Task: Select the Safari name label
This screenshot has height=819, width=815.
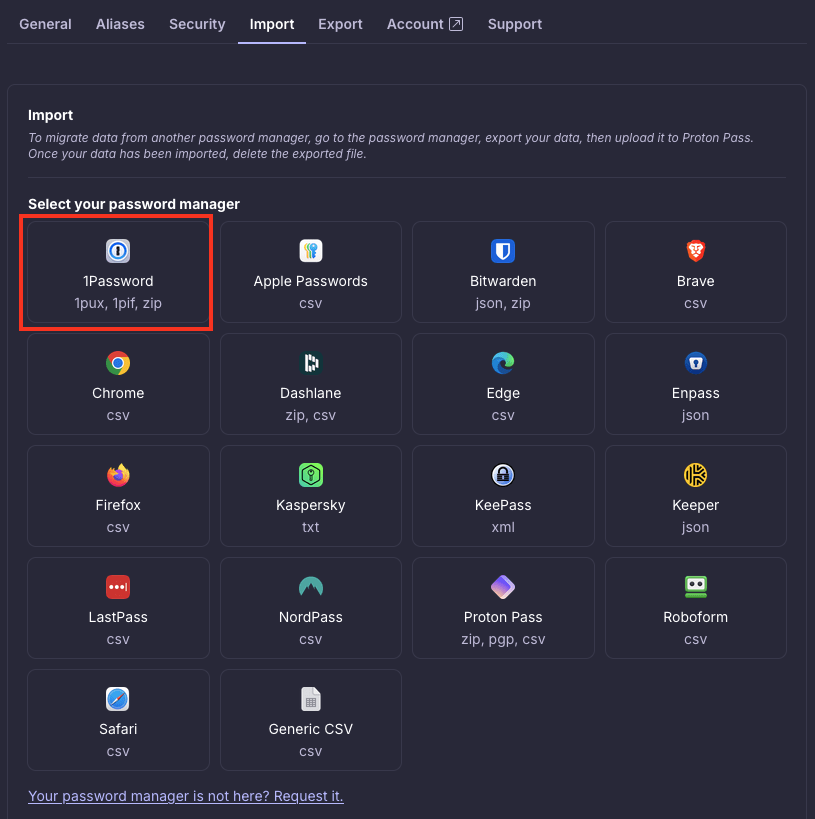Action: 118,729
